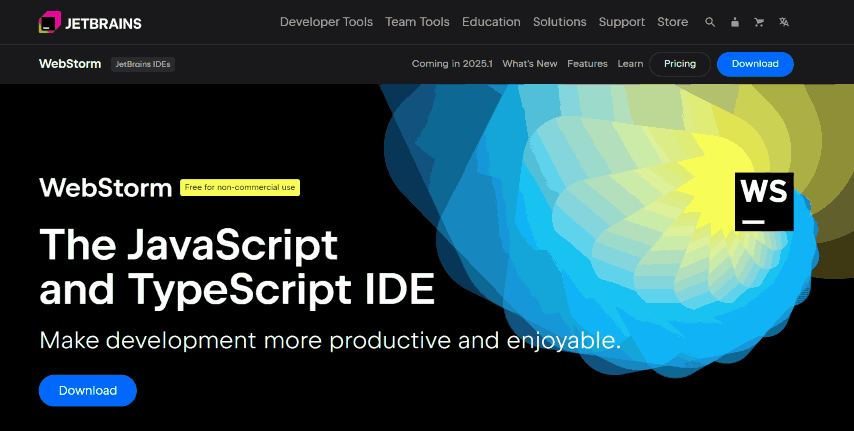The image size is (854, 431).
Task: Click the JetBrains IDEs tag
Action: point(143,64)
